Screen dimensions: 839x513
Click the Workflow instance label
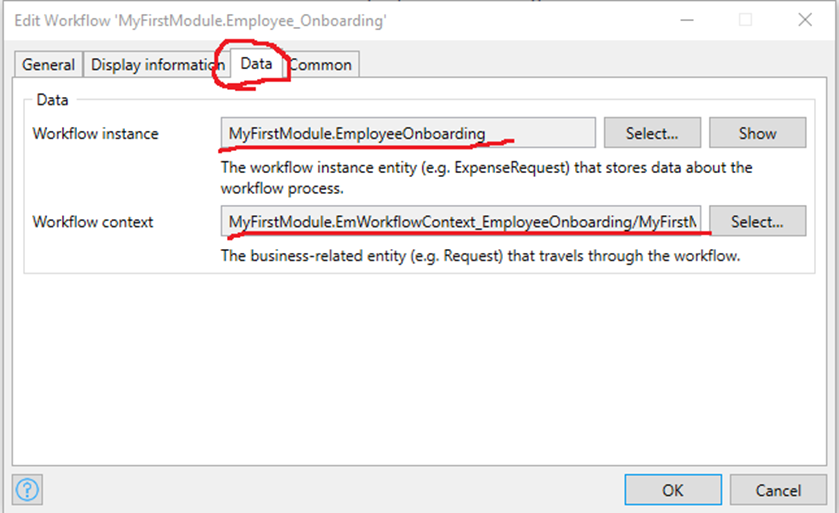[95, 133]
